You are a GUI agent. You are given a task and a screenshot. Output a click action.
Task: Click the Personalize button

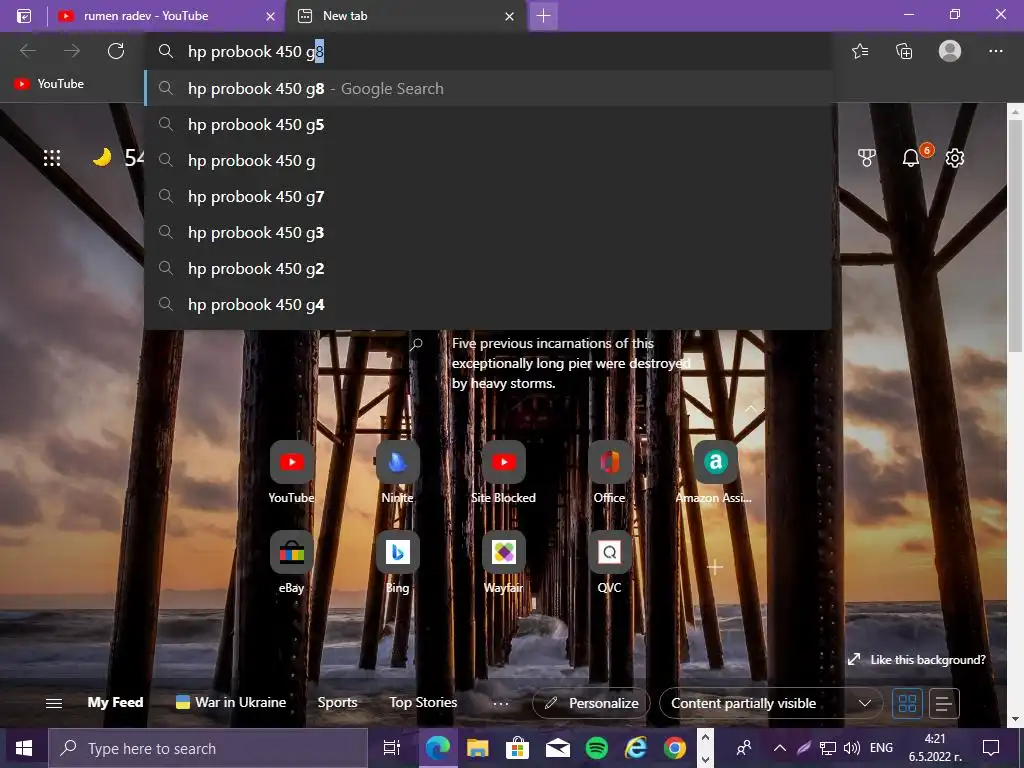click(591, 703)
